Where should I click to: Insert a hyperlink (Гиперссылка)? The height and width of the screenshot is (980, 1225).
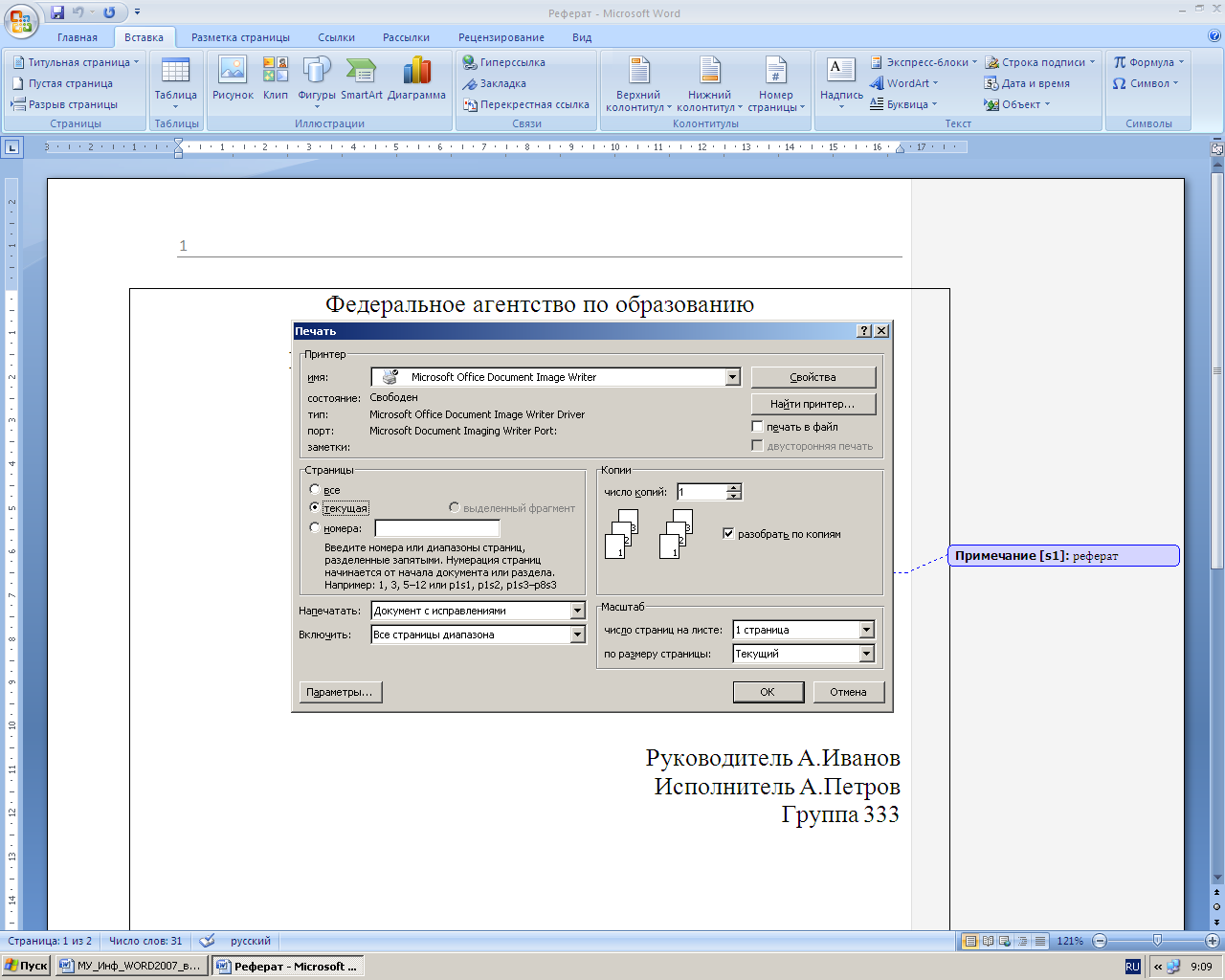(504, 62)
